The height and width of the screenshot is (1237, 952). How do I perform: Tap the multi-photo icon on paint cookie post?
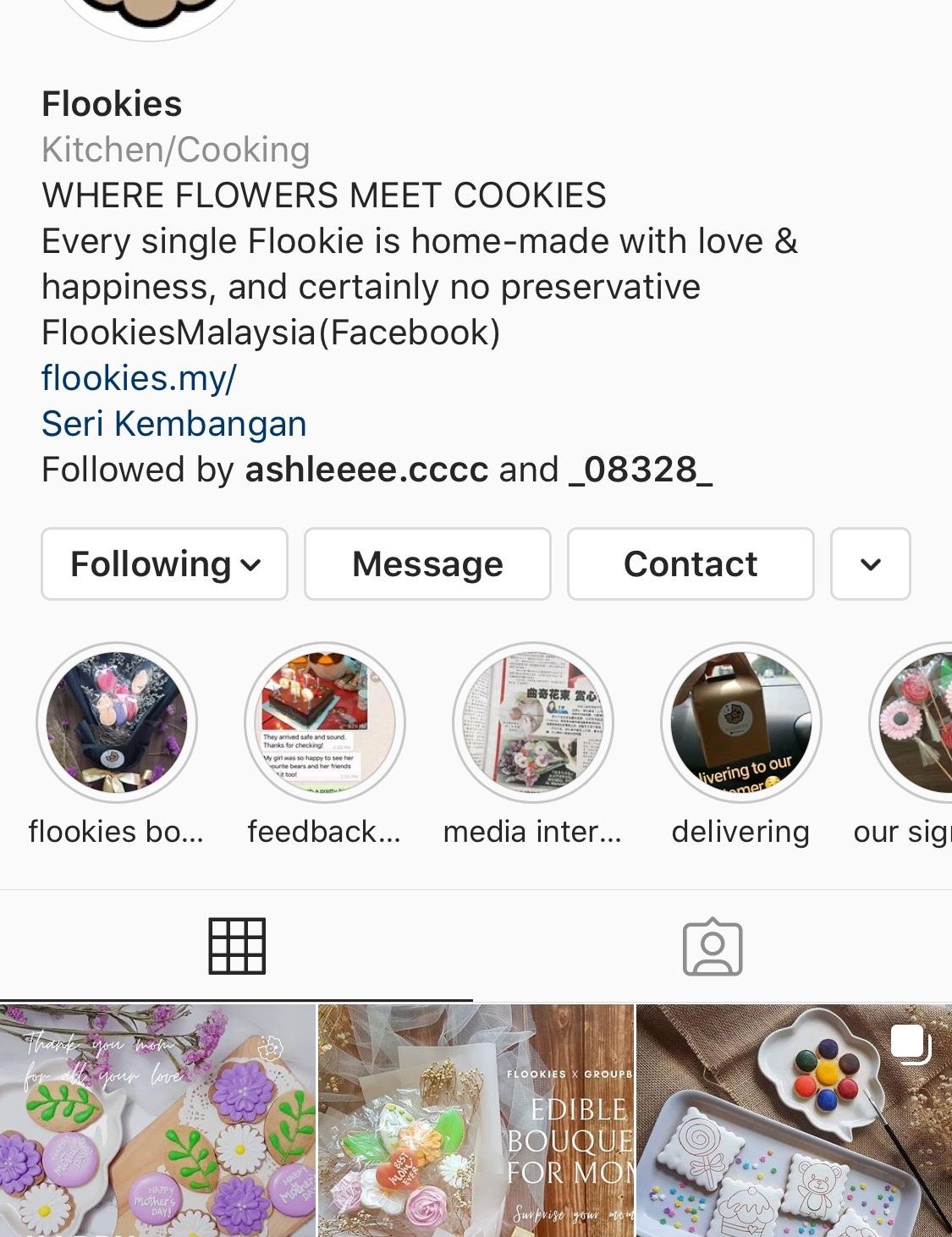(911, 1043)
